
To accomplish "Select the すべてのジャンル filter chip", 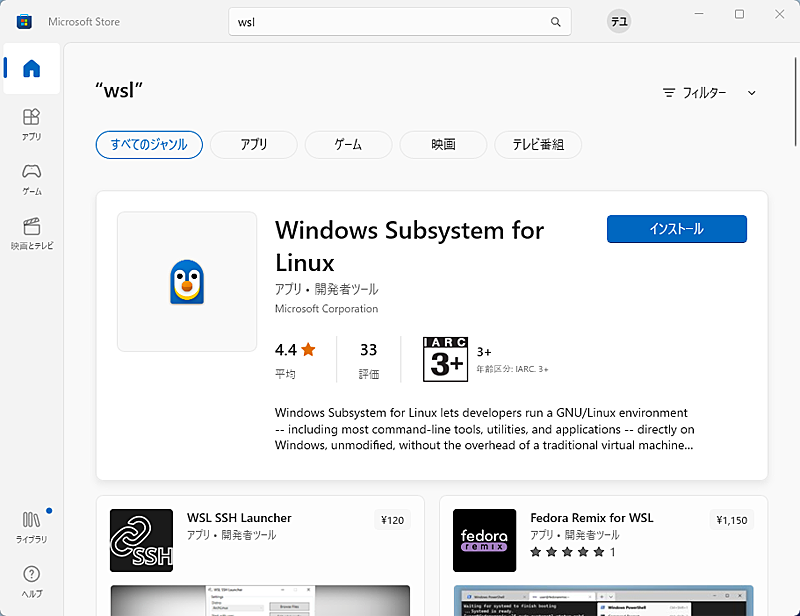I will tap(149, 144).
